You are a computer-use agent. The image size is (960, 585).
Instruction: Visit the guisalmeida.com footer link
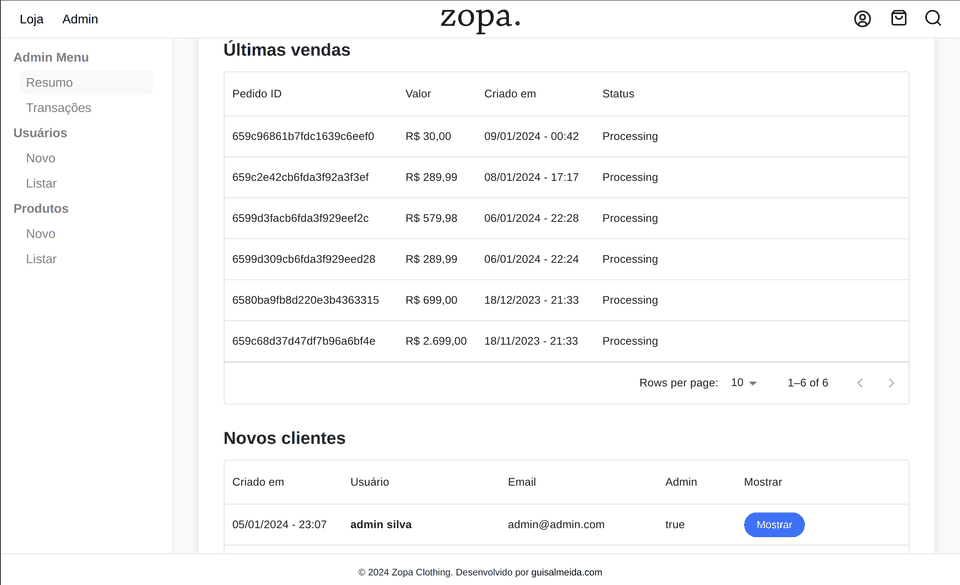coord(566,573)
